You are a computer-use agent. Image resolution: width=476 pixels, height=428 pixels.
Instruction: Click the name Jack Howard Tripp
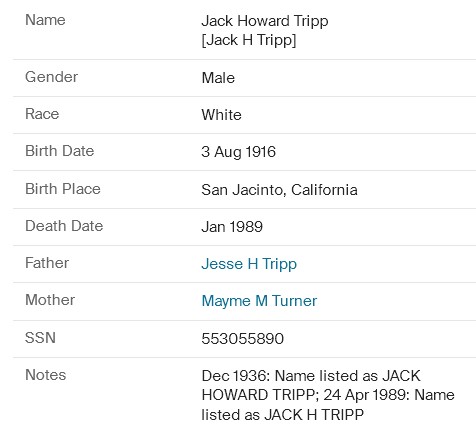point(265,21)
